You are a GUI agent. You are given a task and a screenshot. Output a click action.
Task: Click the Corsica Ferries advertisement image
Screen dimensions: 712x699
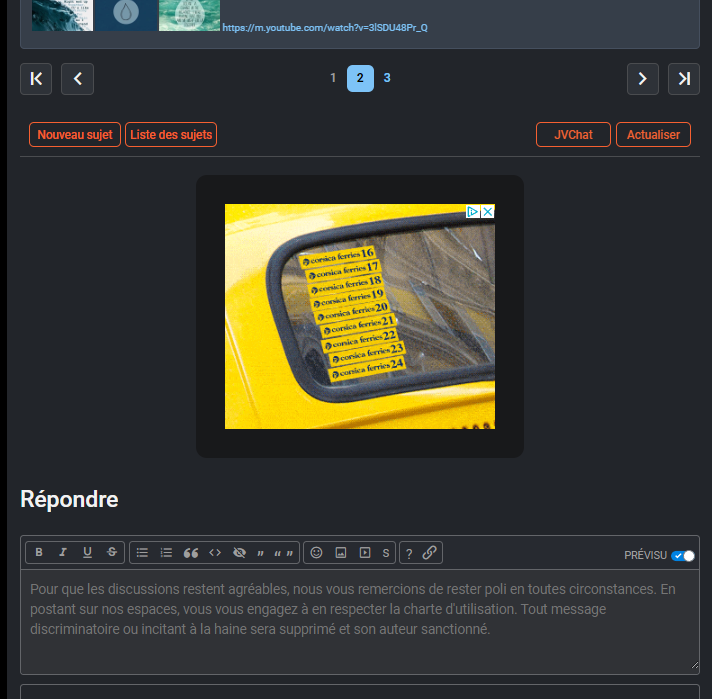[x=360, y=316]
